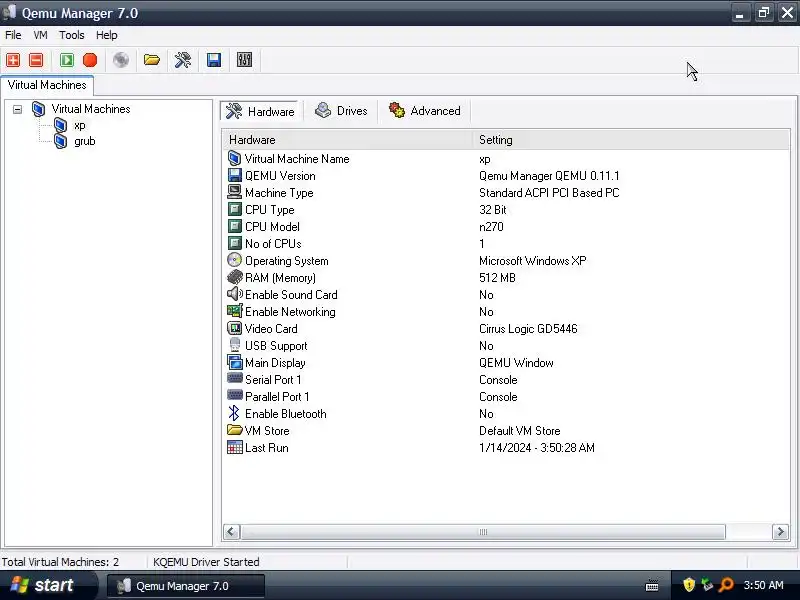800x600 pixels.
Task: Click the Microsoft Windows XP value
Action: (x=533, y=261)
